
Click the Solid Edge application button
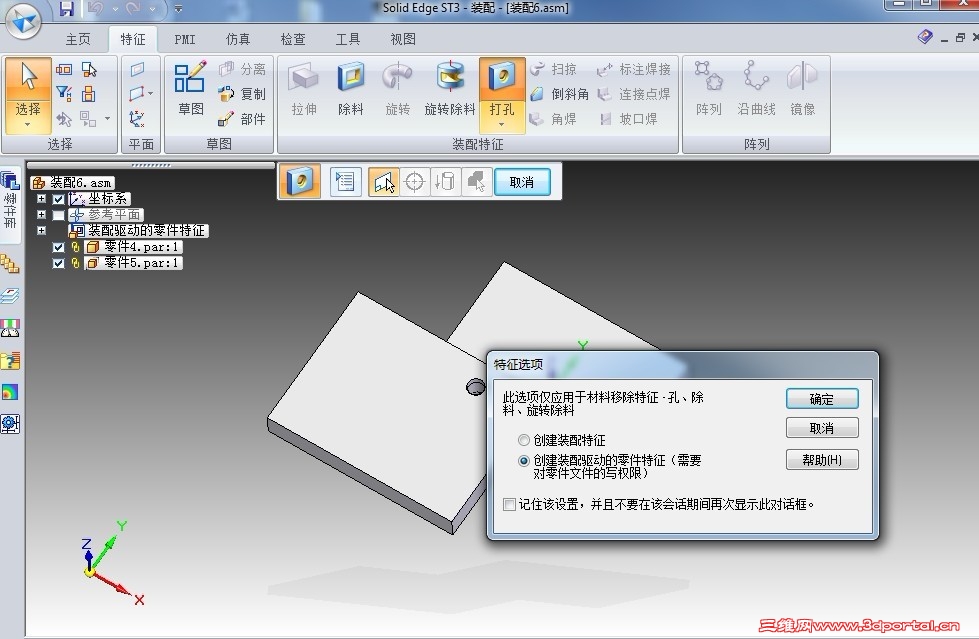click(x=24, y=20)
